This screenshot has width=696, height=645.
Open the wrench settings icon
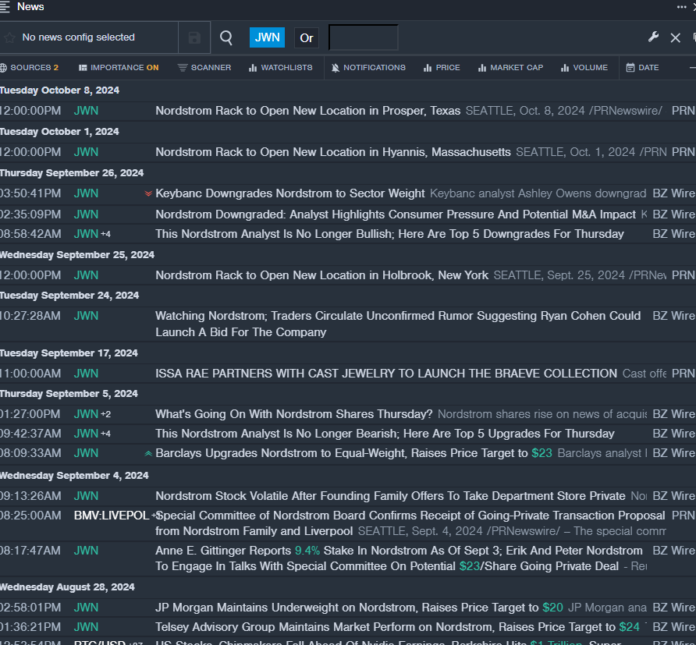[654, 37]
